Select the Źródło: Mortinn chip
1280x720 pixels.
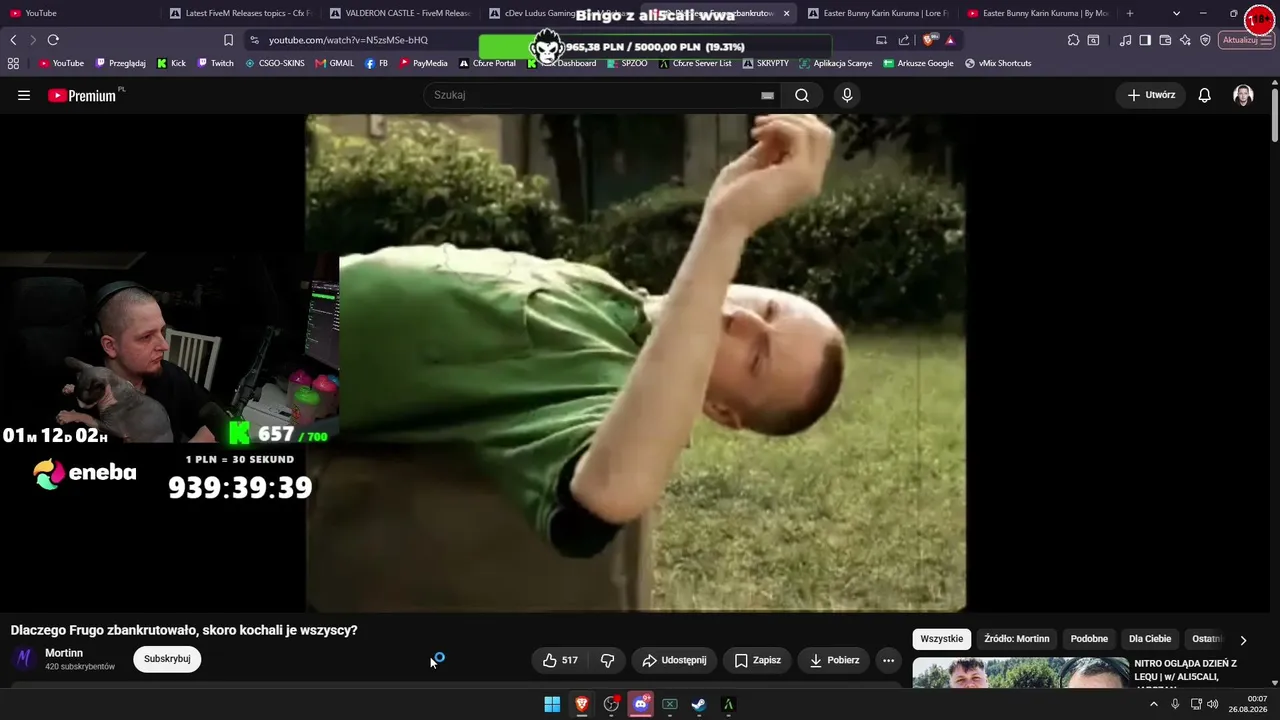click(x=1017, y=639)
